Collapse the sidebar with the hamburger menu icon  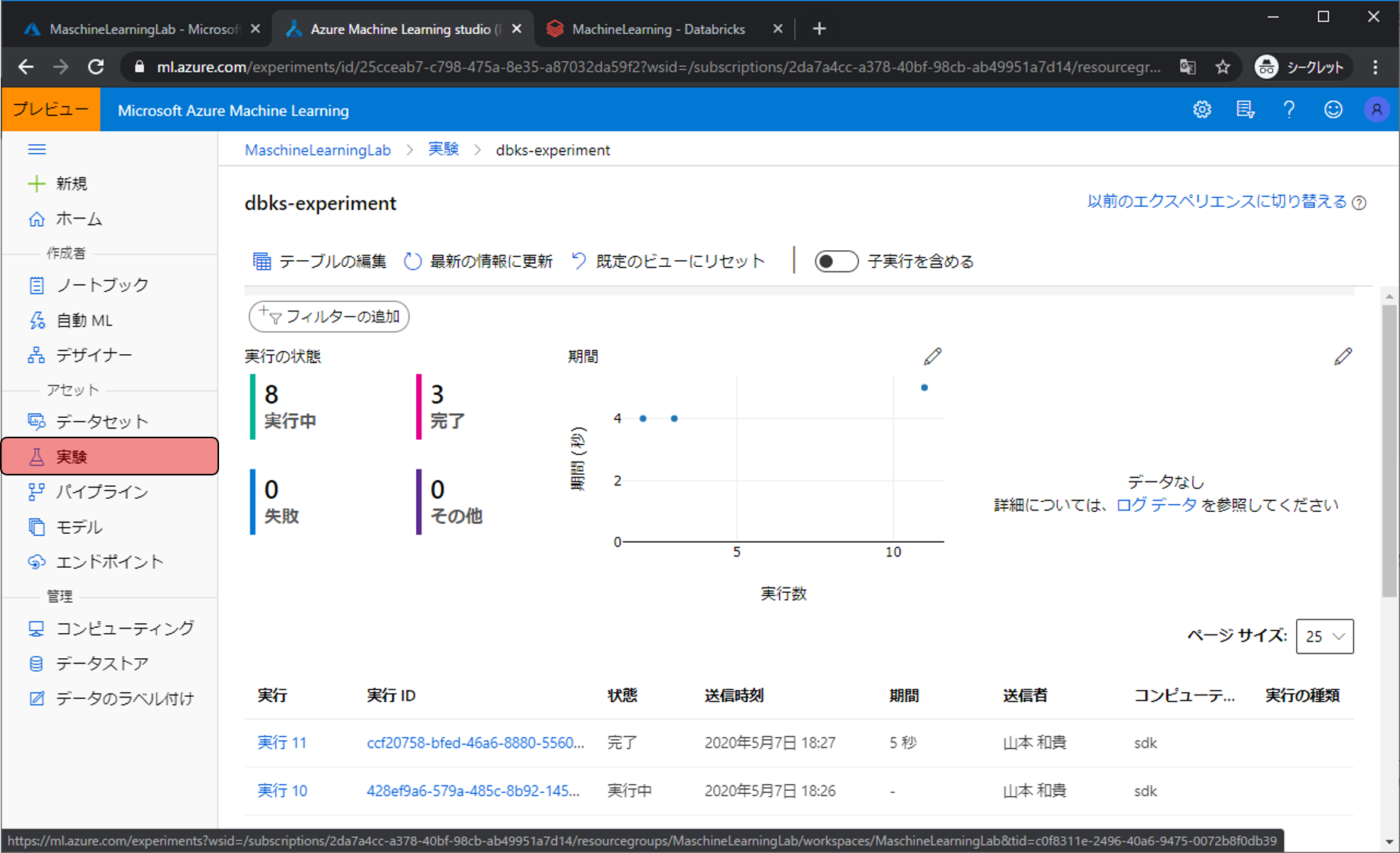click(x=36, y=149)
